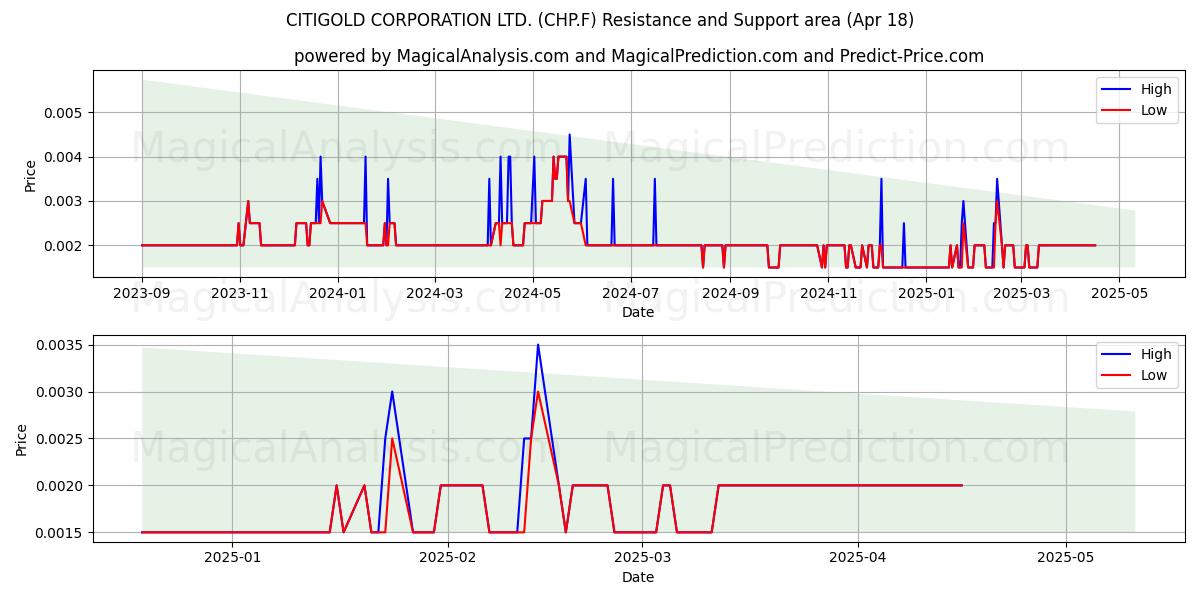
Task: Click the "2025-03" tick label on the top chart
Action: [x=1020, y=293]
